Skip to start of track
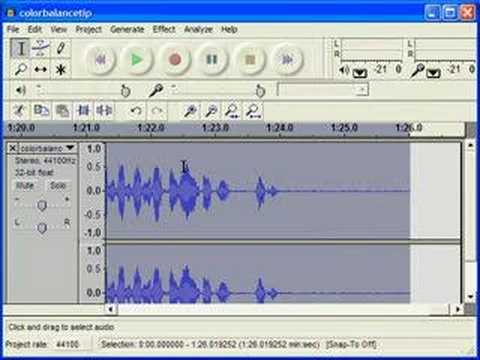Screen dimensions: 480x360 (x=100, y=60)
